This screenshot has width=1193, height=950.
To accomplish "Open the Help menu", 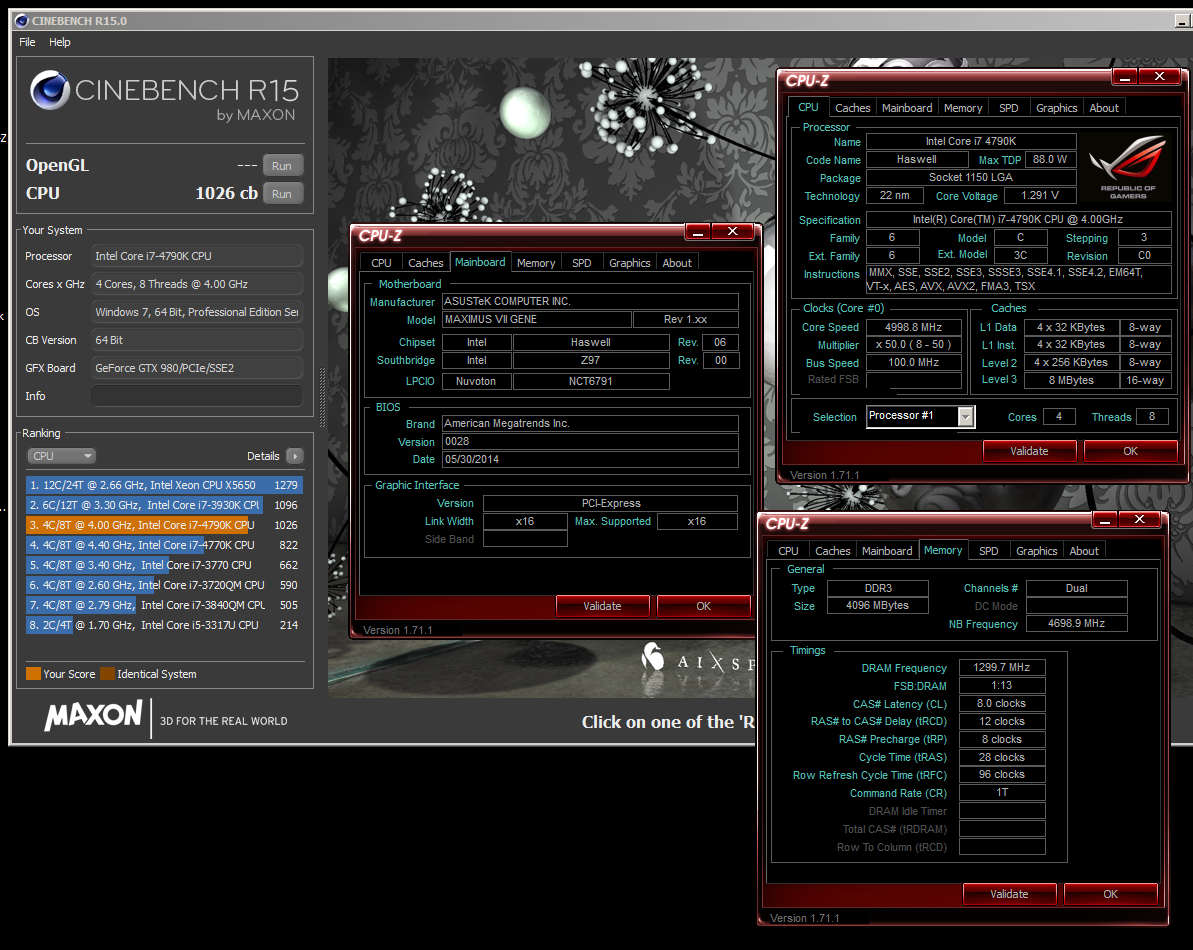I will pyautogui.click(x=59, y=42).
